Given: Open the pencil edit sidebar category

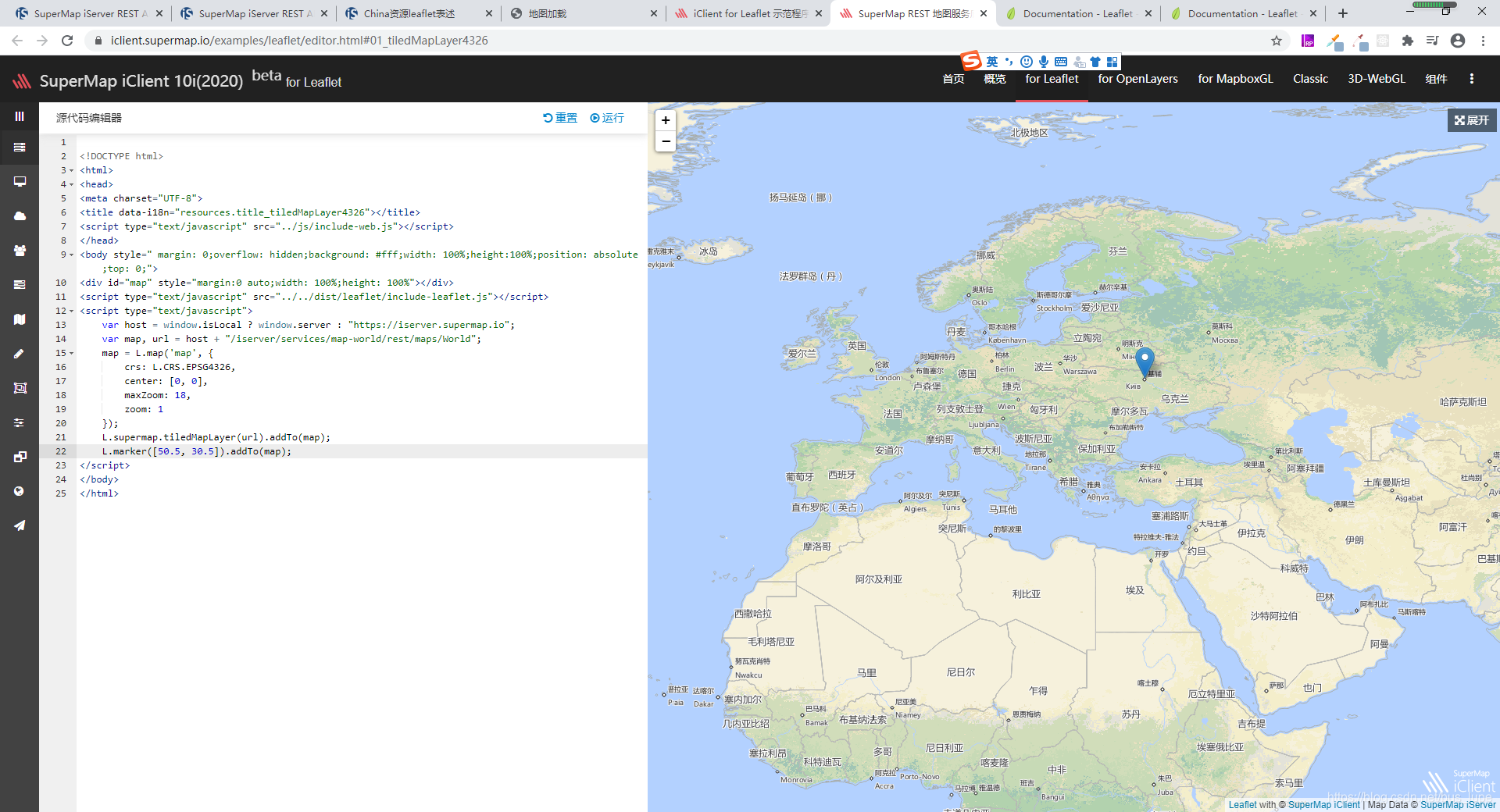Looking at the screenshot, I should coord(20,354).
